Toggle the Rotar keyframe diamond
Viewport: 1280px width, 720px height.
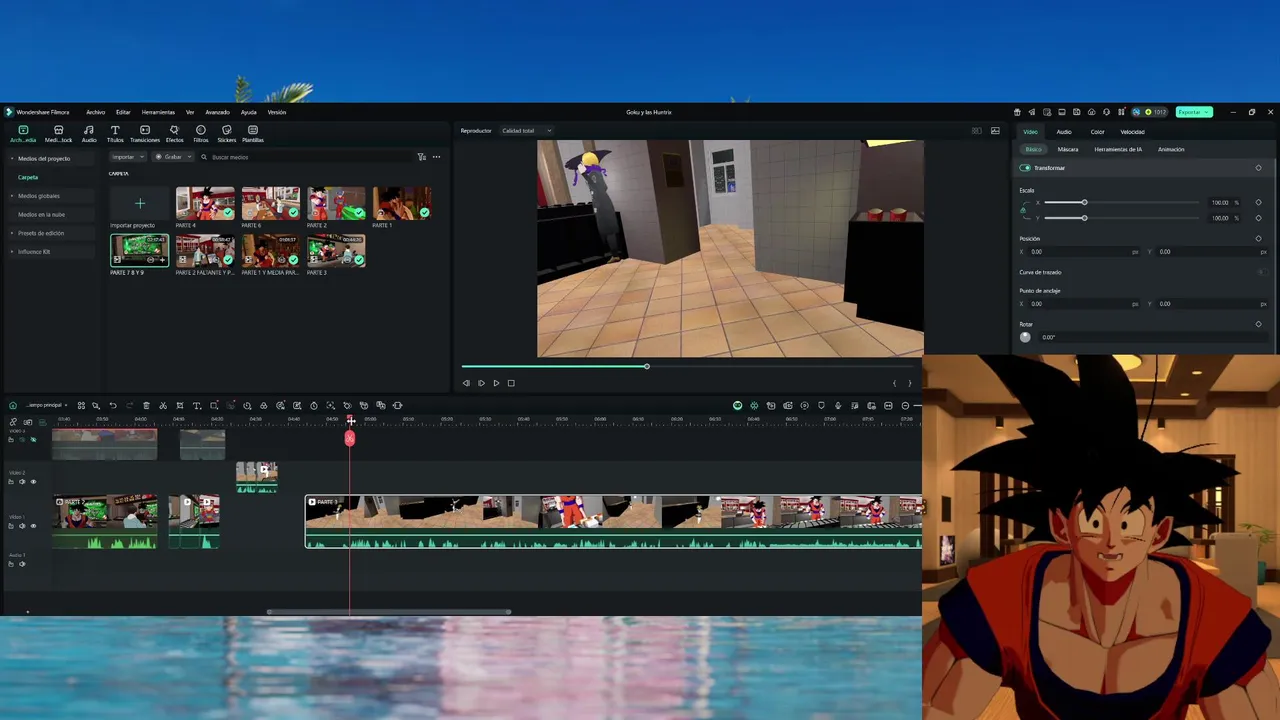pyautogui.click(x=1258, y=324)
